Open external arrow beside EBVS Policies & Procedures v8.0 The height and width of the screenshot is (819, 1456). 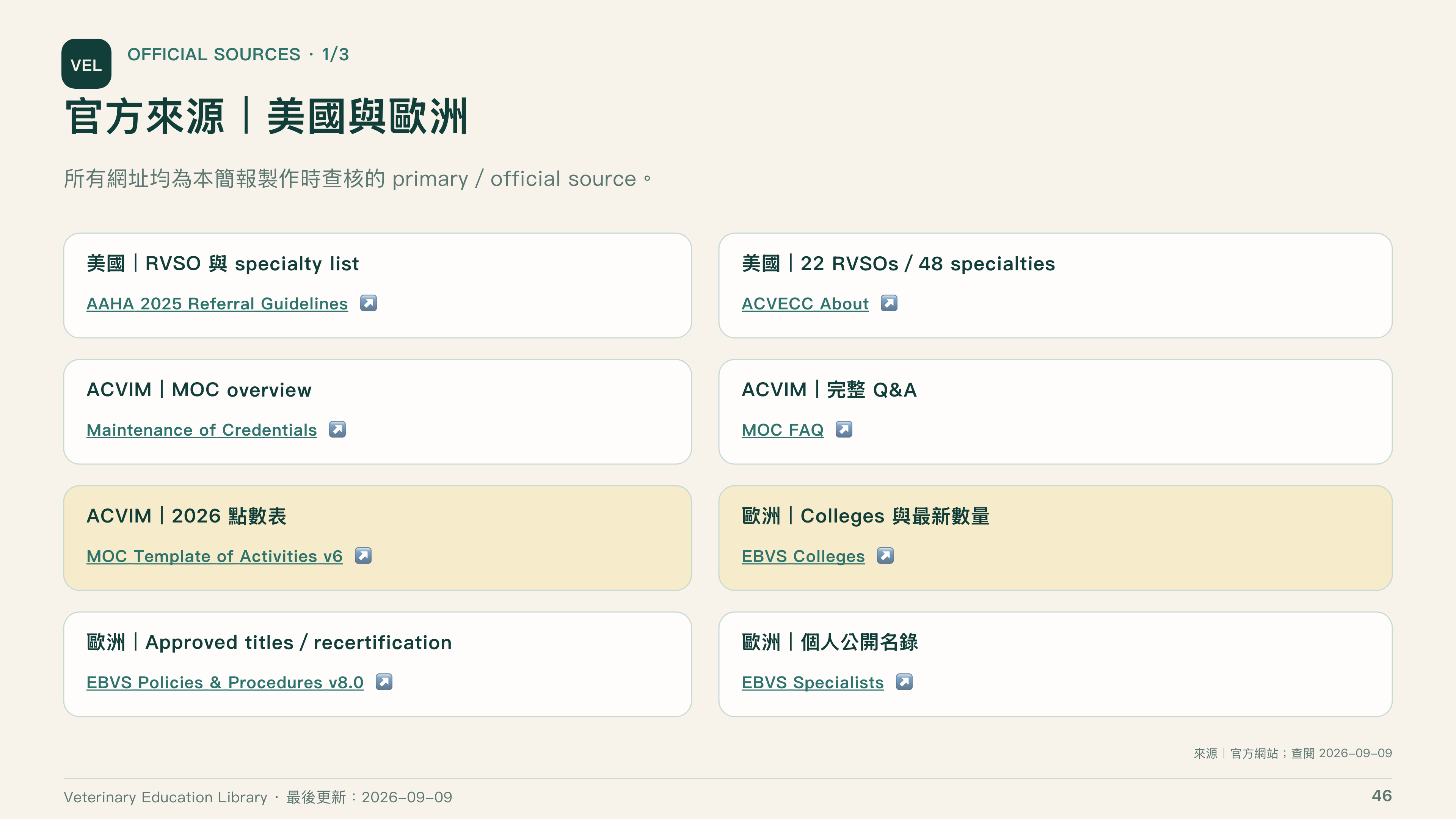click(x=384, y=682)
